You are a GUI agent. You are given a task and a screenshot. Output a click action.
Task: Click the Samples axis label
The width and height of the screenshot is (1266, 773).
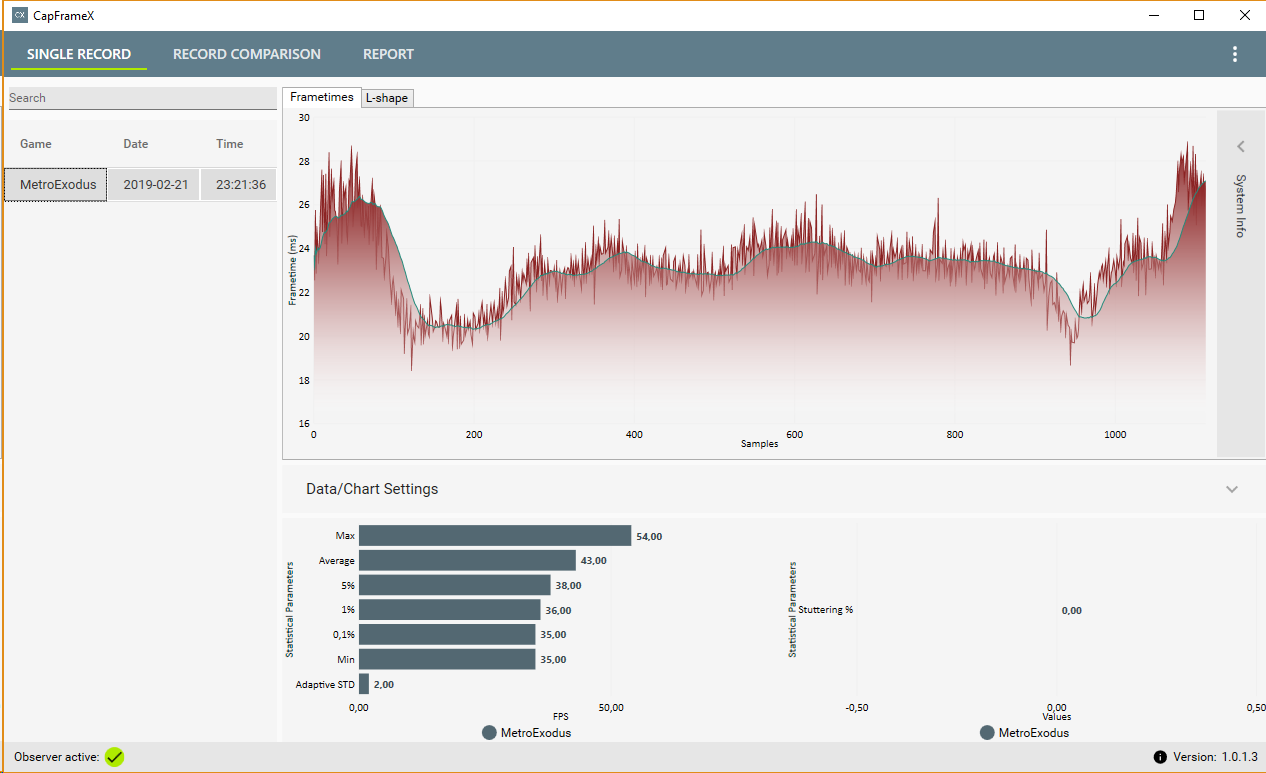tap(760, 443)
